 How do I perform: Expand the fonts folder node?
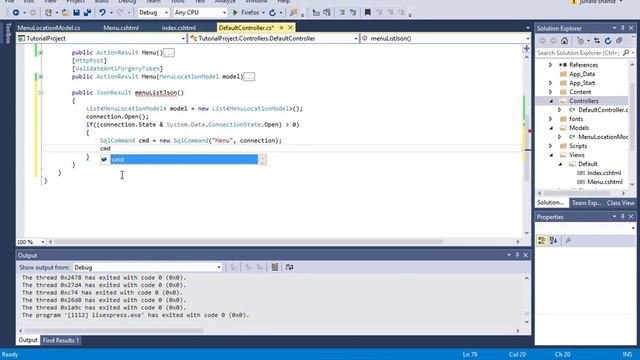click(551, 119)
